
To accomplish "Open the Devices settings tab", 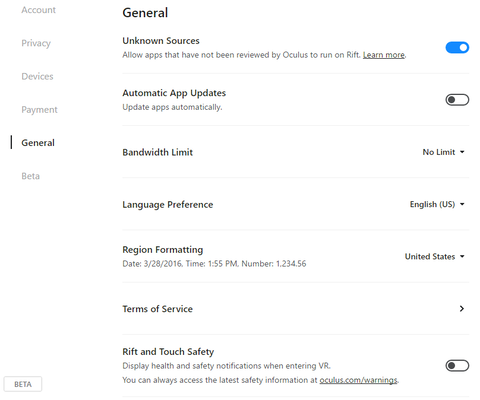I will point(37,76).
